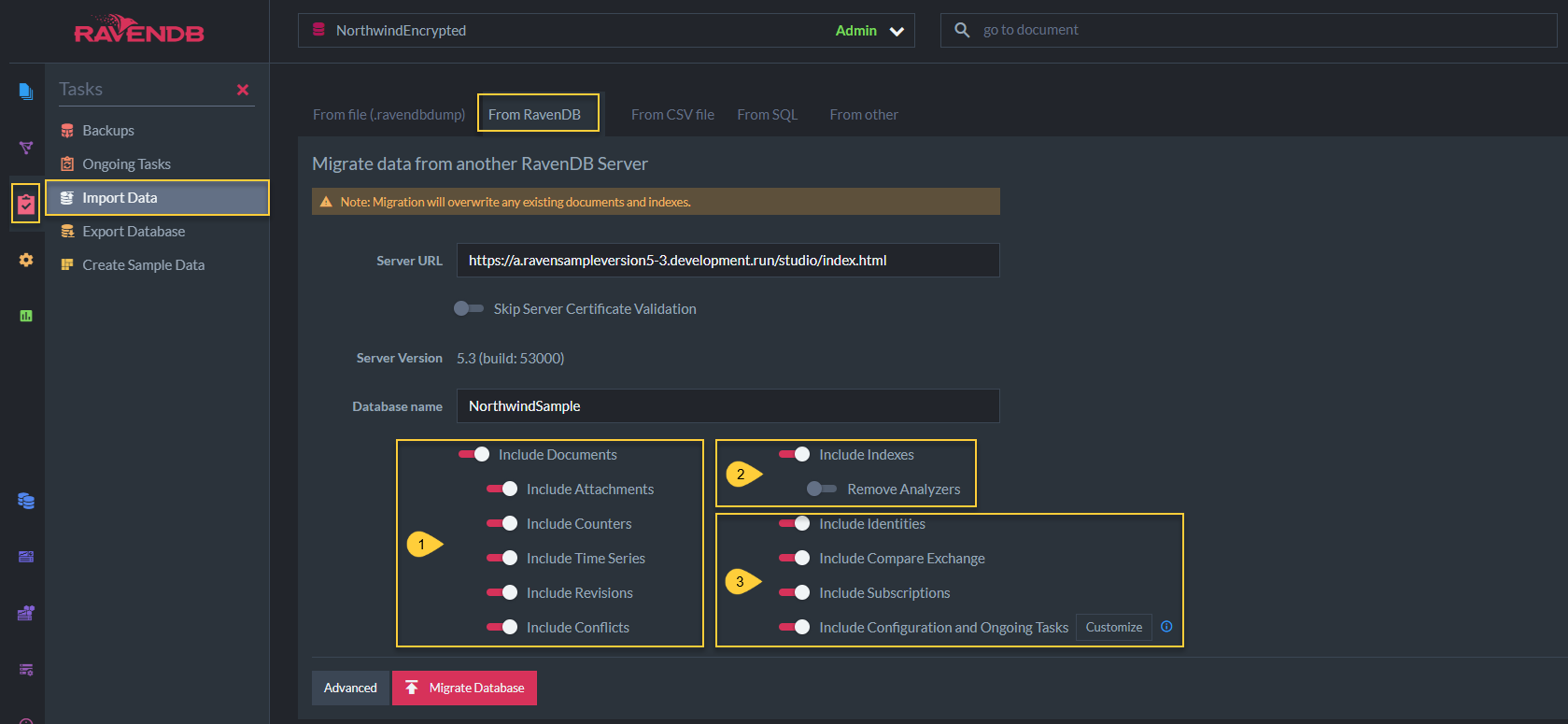Click the search magnifier icon
The width and height of the screenshot is (1568, 724).
coord(962,30)
